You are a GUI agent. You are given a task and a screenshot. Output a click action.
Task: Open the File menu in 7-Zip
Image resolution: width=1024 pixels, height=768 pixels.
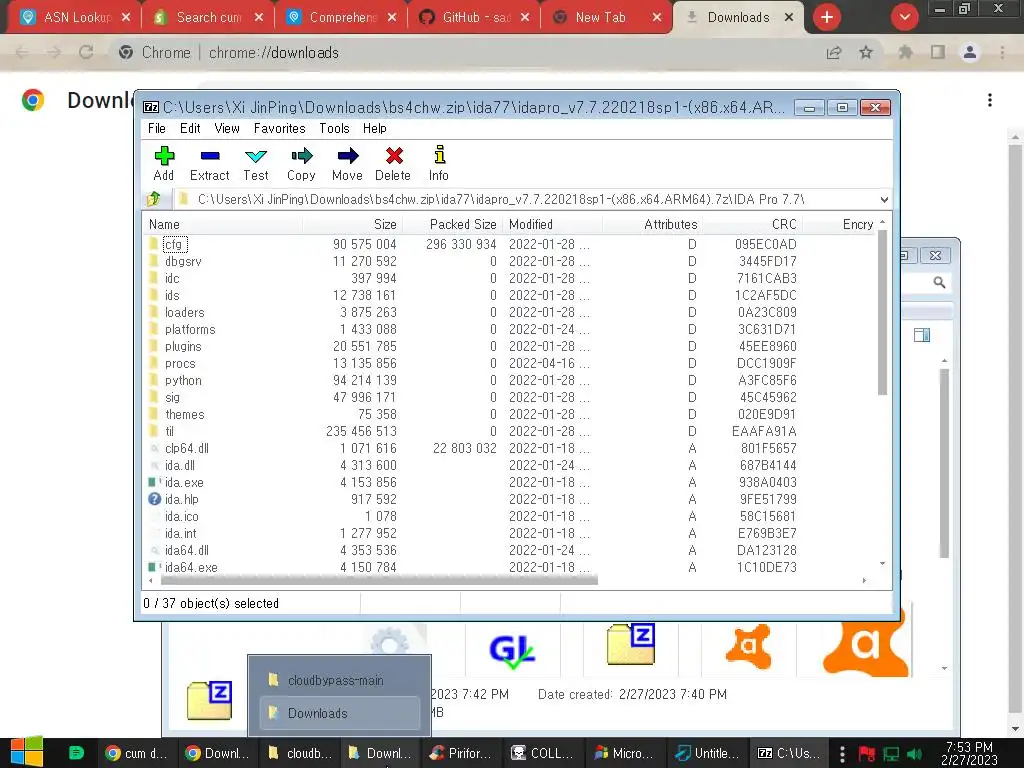pyautogui.click(x=157, y=128)
